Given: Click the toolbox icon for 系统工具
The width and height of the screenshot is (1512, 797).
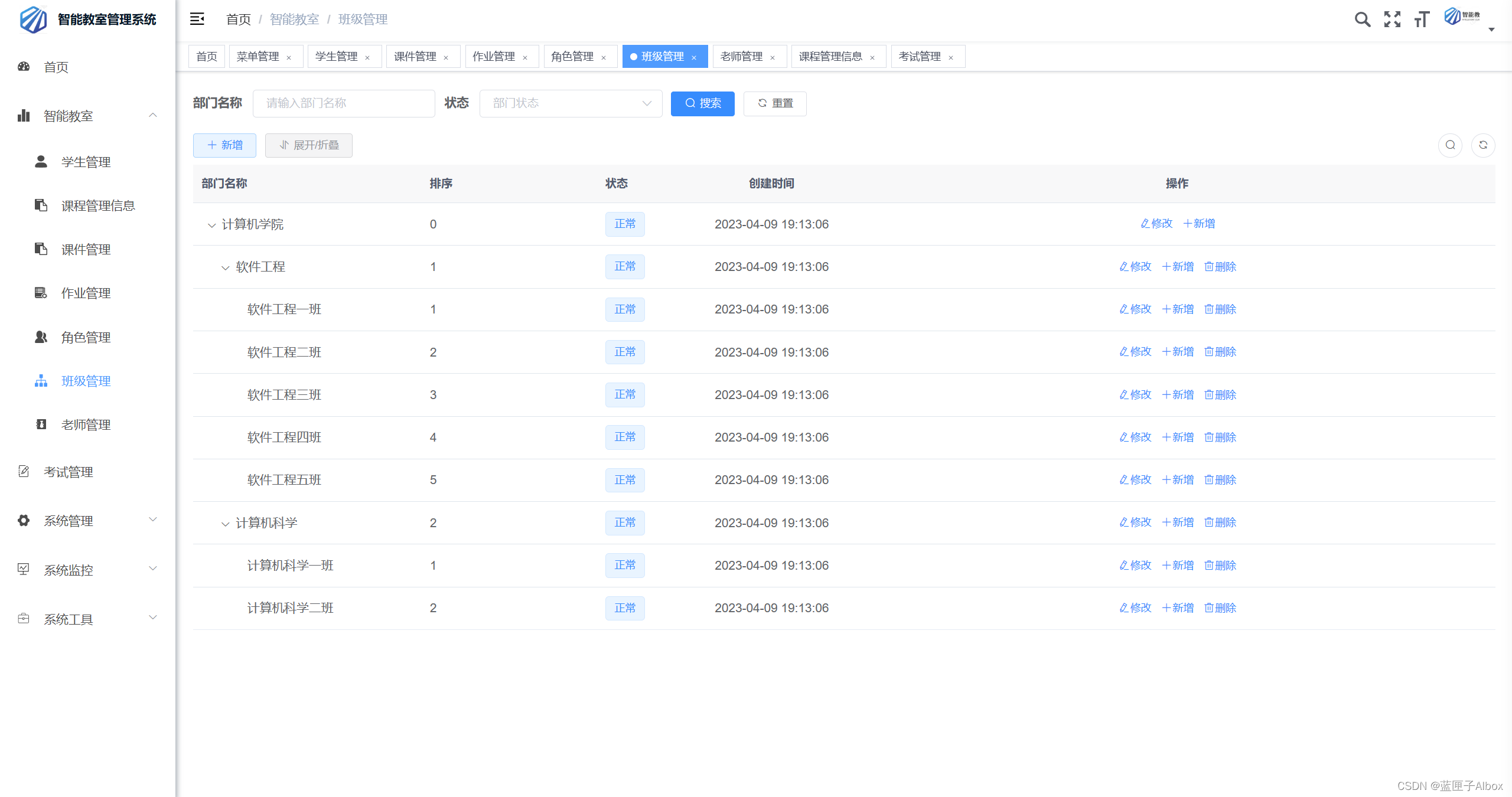Looking at the screenshot, I should (24, 618).
